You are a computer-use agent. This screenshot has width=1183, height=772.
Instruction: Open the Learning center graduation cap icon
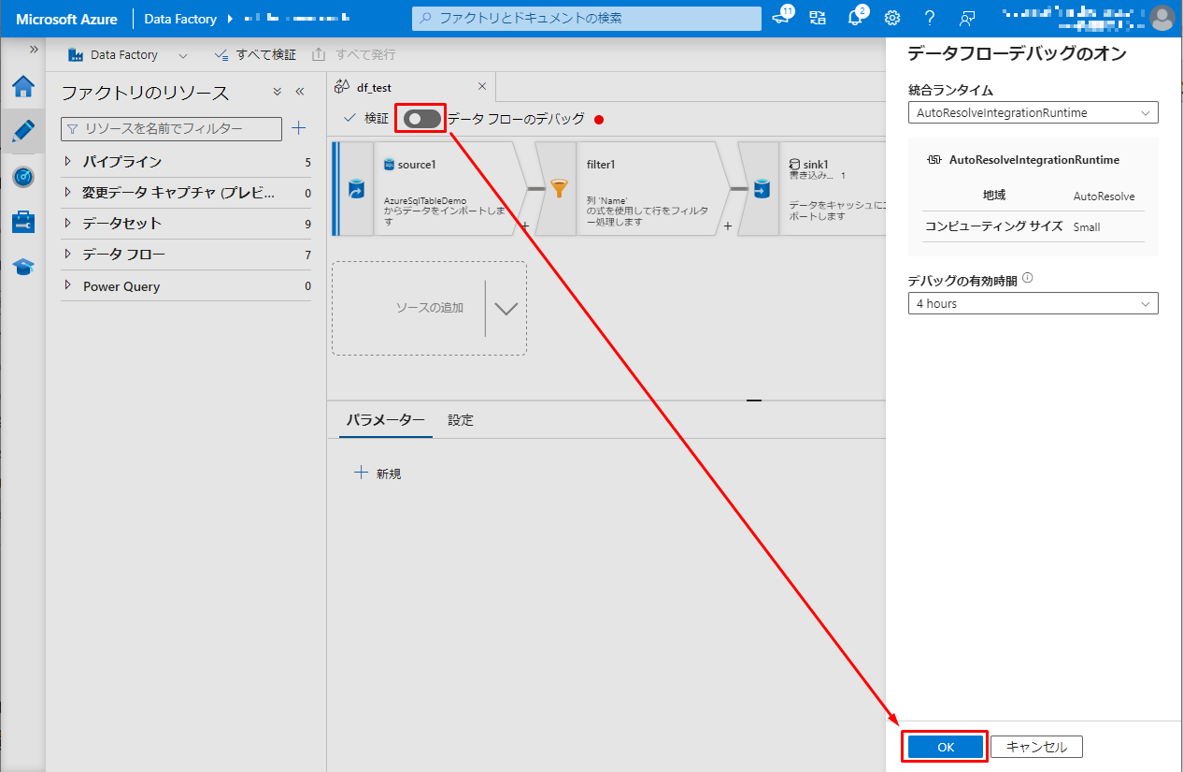coord(23,267)
